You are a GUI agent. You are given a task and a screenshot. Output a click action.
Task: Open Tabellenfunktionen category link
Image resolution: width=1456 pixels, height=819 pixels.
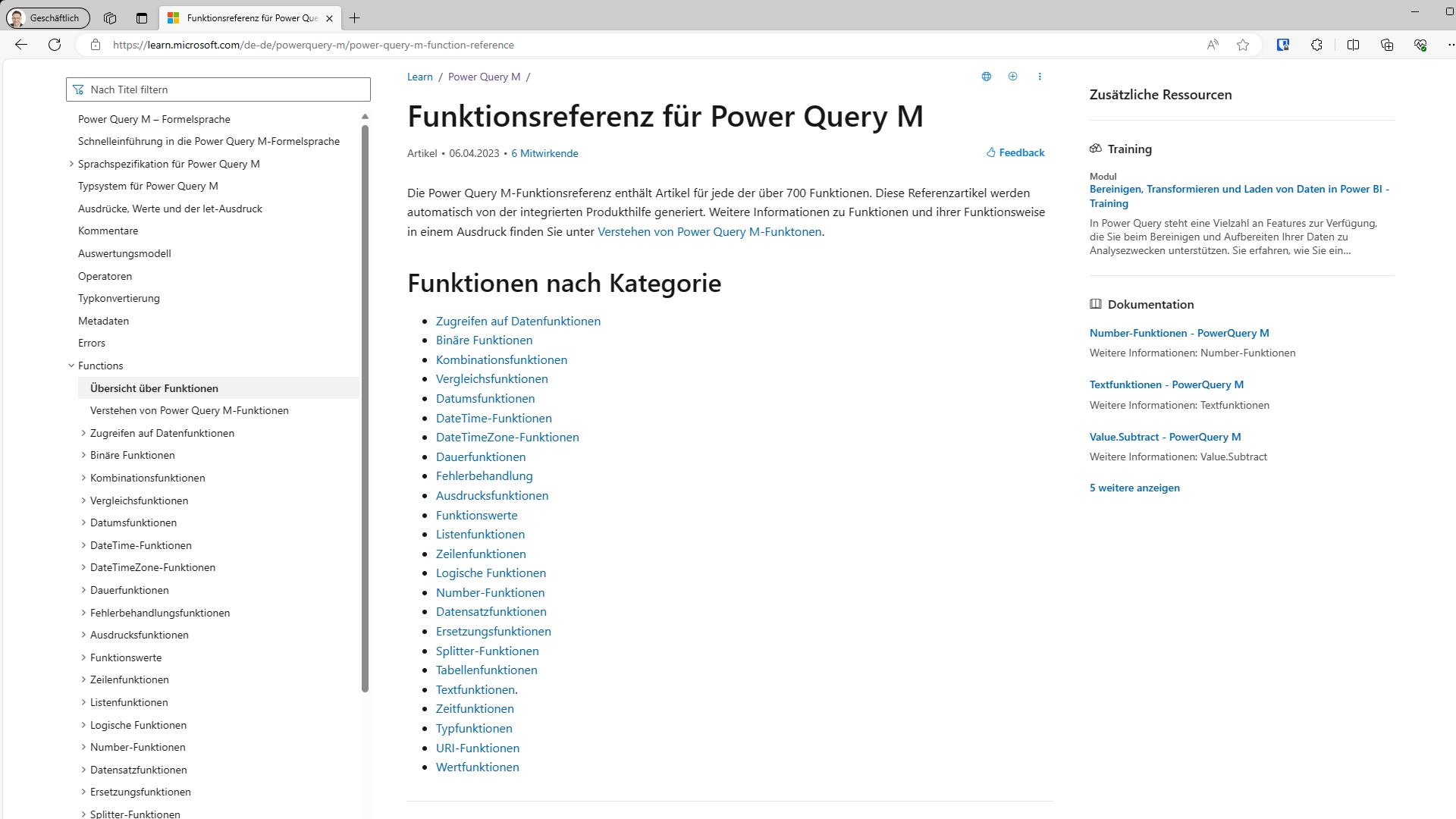coord(486,670)
